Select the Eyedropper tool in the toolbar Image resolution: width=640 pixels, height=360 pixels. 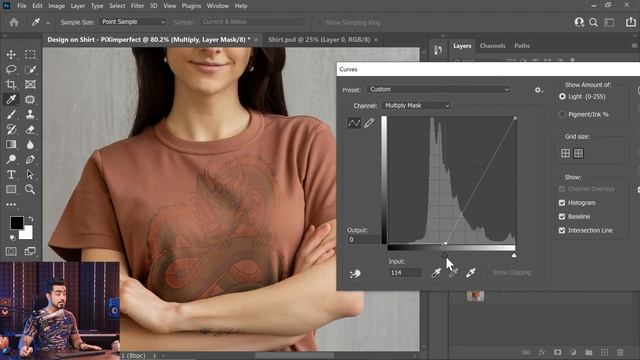[x=11, y=99]
